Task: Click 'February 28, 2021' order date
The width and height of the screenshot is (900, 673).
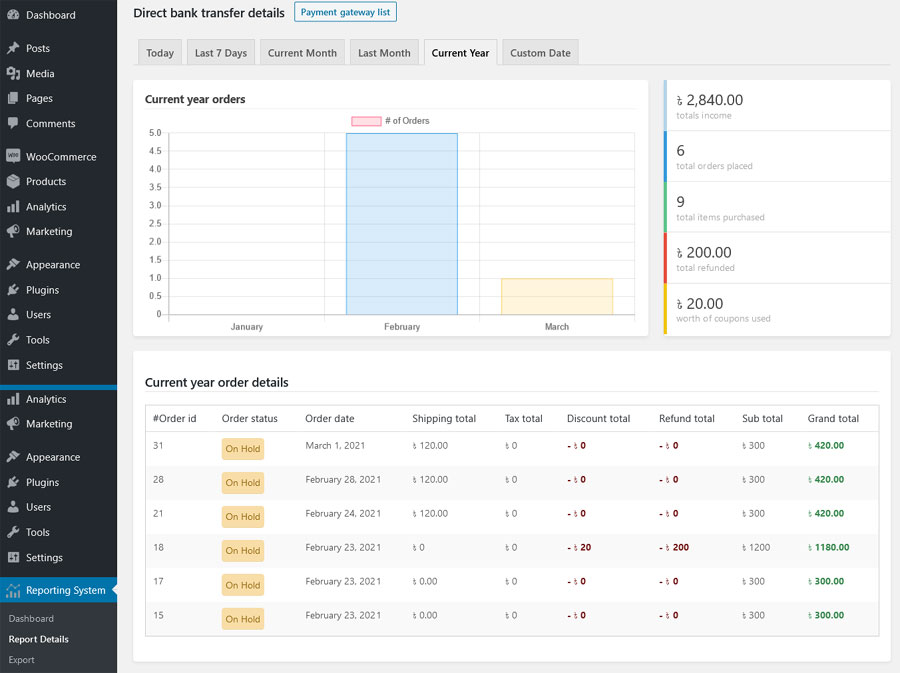Action: point(343,479)
